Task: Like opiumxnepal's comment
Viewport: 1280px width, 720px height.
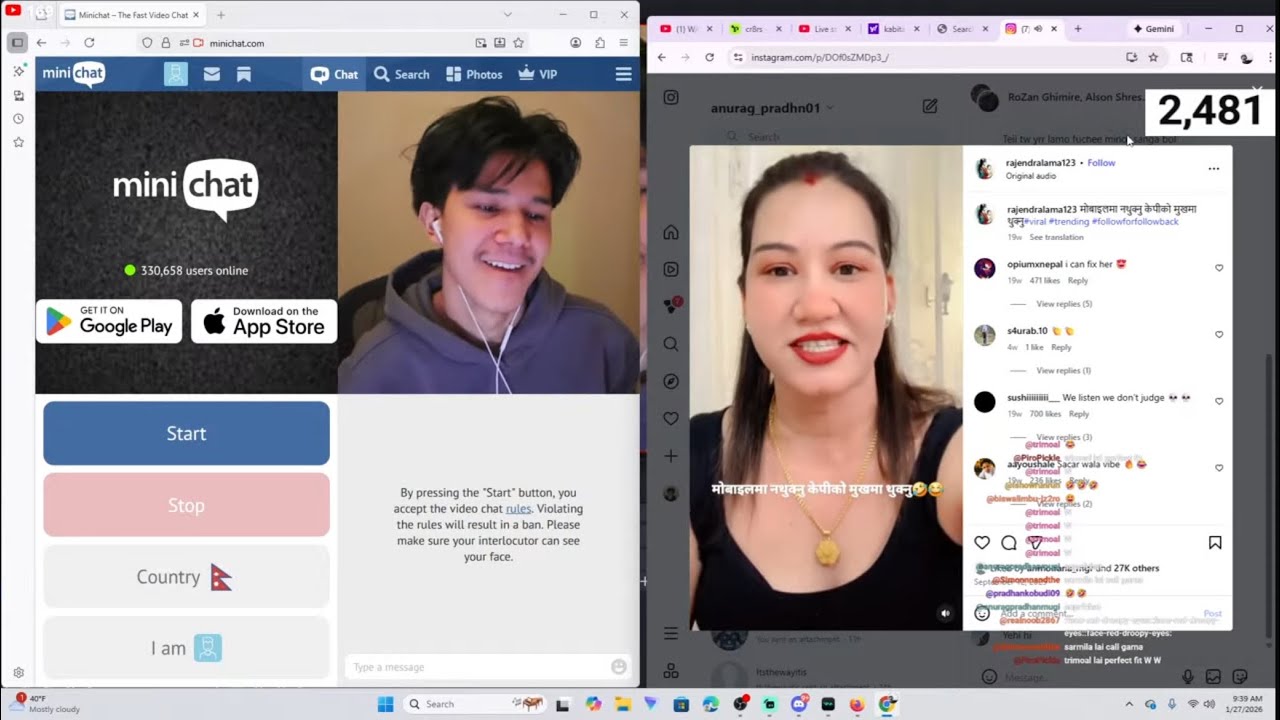Action: tap(1219, 268)
